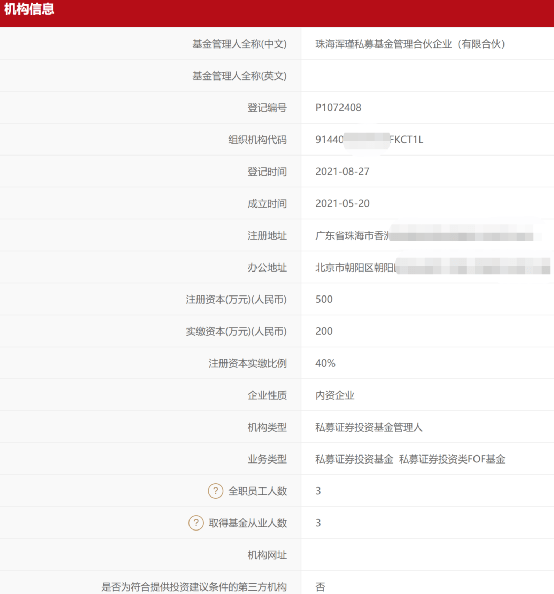Click the 40% paid-in ratio value

point(325,363)
